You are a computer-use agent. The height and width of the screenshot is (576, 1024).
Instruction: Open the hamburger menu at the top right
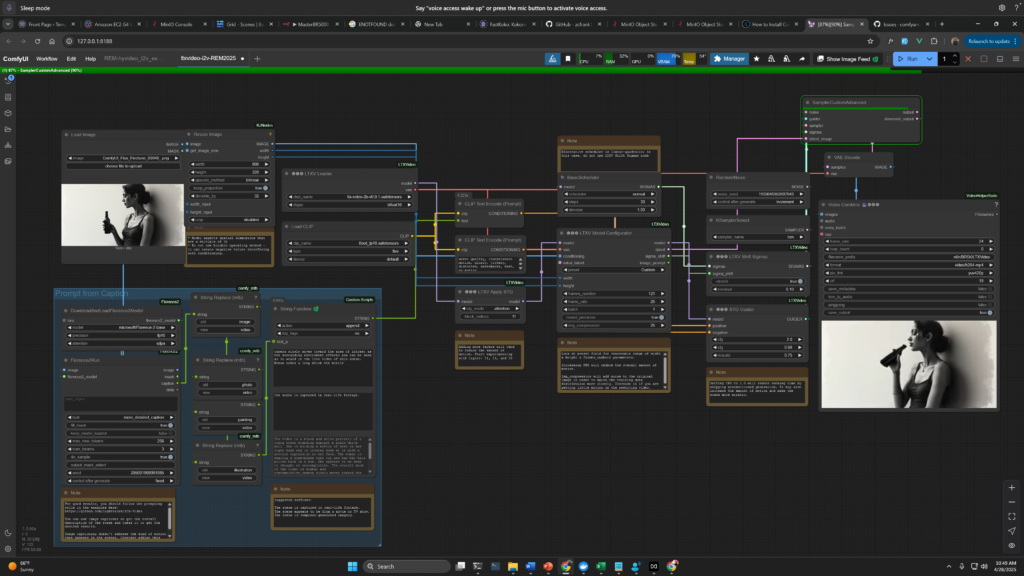[x=1016, y=59]
